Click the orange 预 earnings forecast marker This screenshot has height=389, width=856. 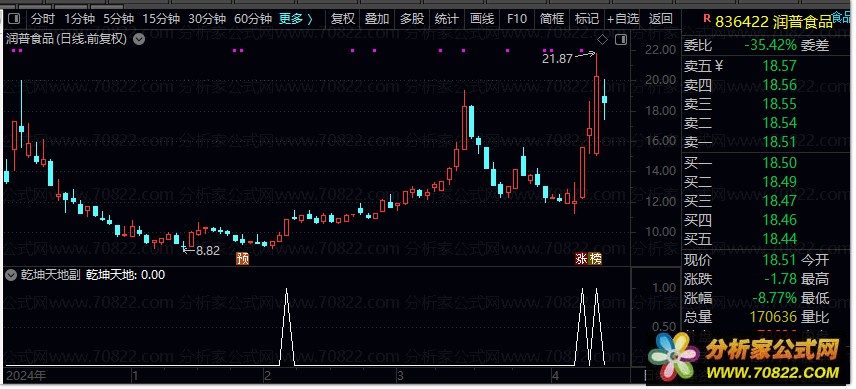pos(242,259)
